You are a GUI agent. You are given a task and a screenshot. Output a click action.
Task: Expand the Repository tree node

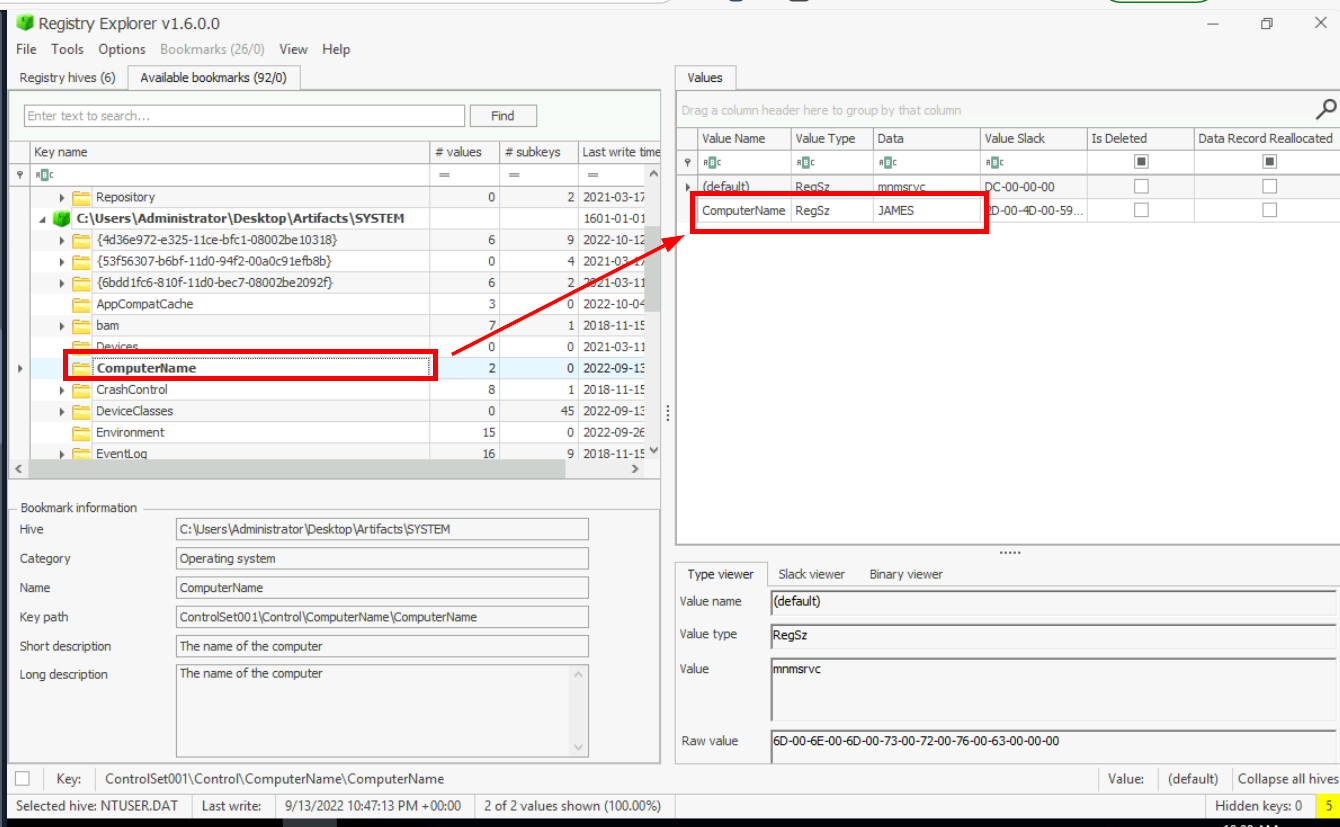(x=62, y=198)
